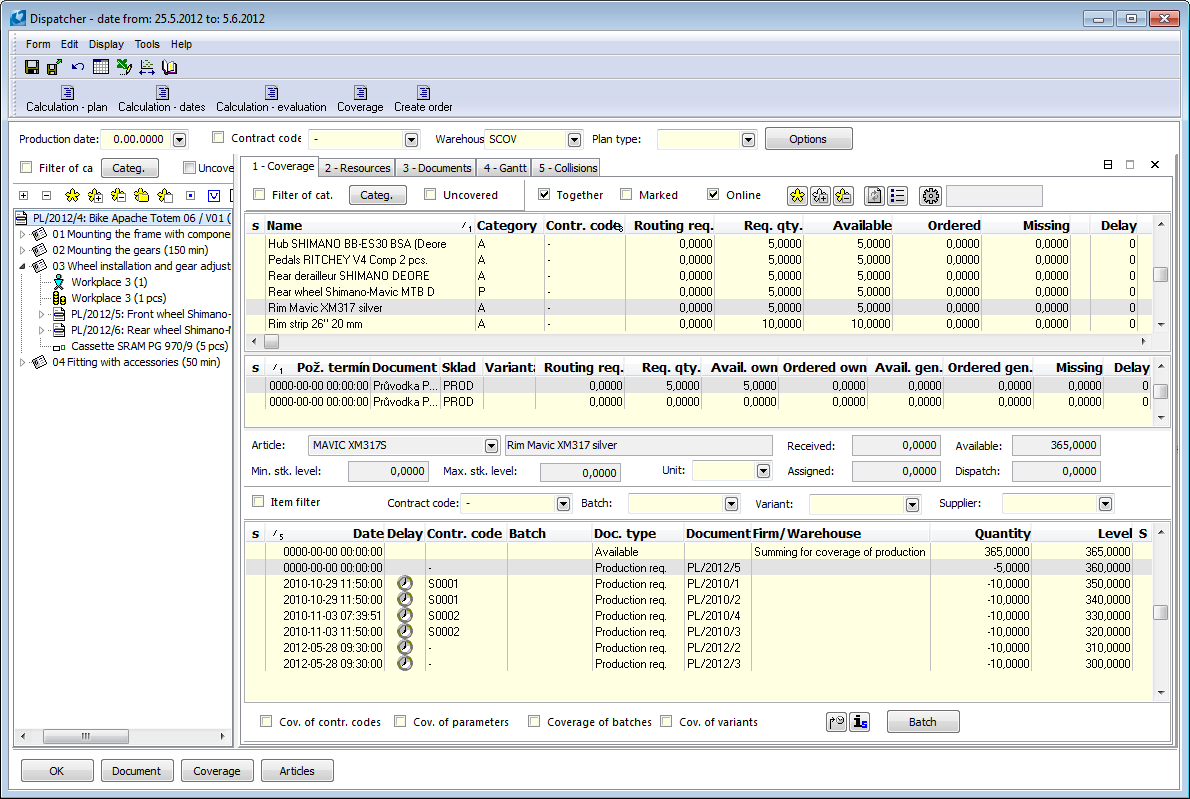Check the Marked checkbox
Viewport: 1190px width, 799px height.
626,194
